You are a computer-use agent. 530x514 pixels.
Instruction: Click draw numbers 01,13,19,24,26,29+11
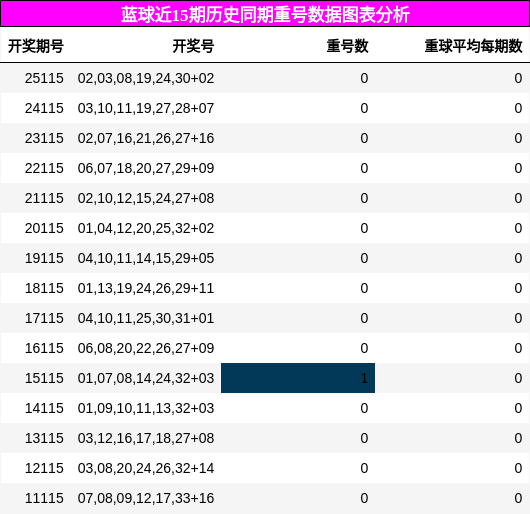tap(146, 288)
